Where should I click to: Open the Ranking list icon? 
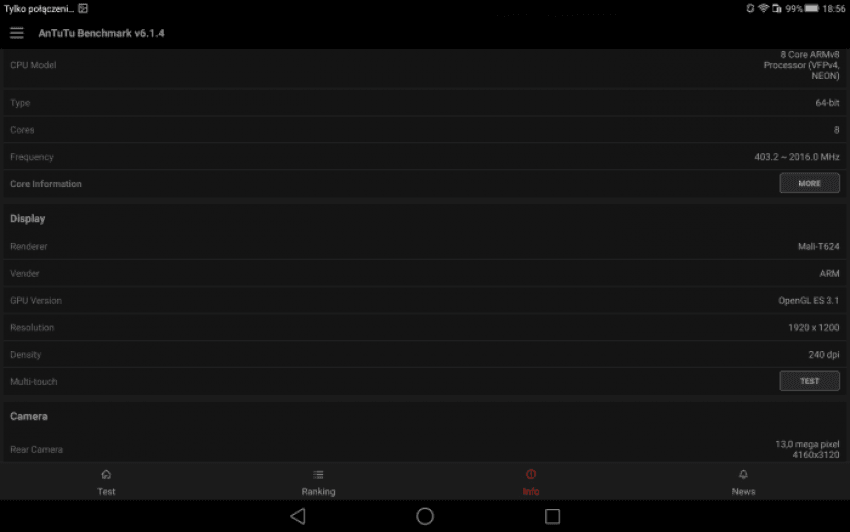tap(318, 475)
